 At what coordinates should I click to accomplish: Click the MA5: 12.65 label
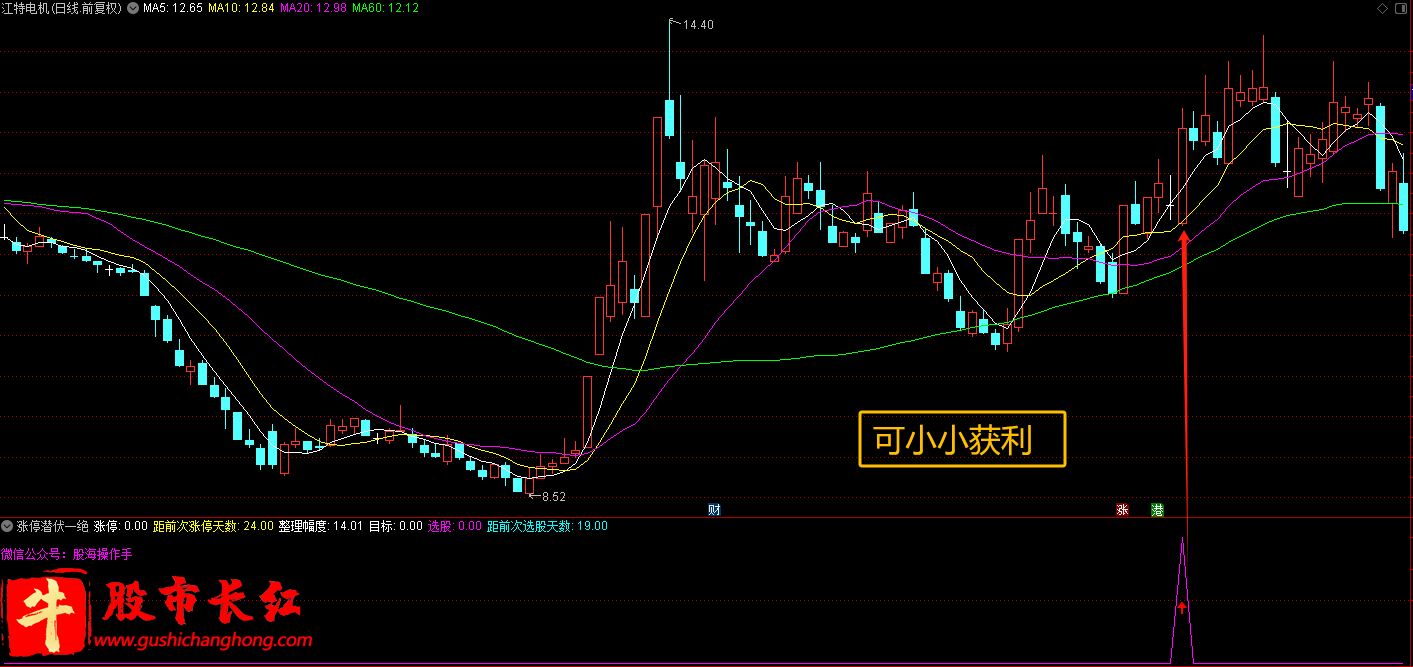(173, 8)
